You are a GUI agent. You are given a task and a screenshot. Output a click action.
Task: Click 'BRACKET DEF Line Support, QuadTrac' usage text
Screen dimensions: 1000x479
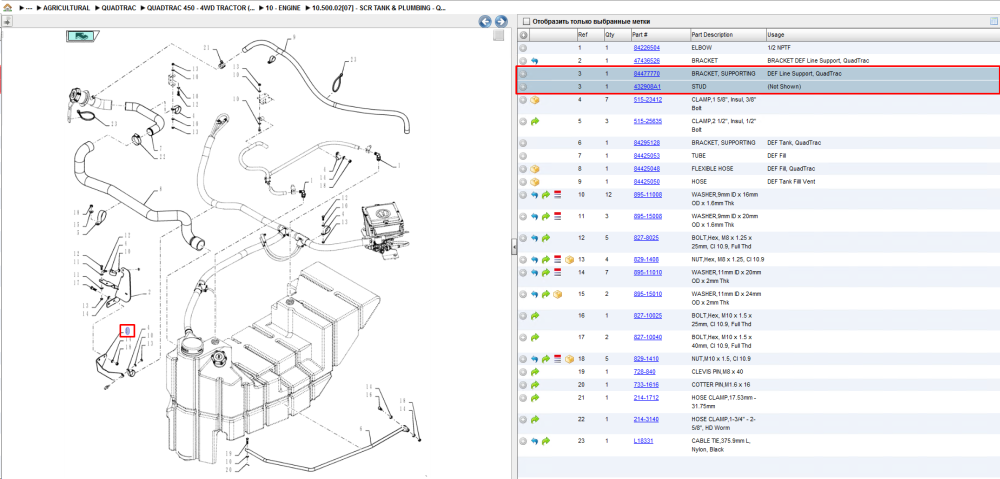pyautogui.click(x=818, y=61)
